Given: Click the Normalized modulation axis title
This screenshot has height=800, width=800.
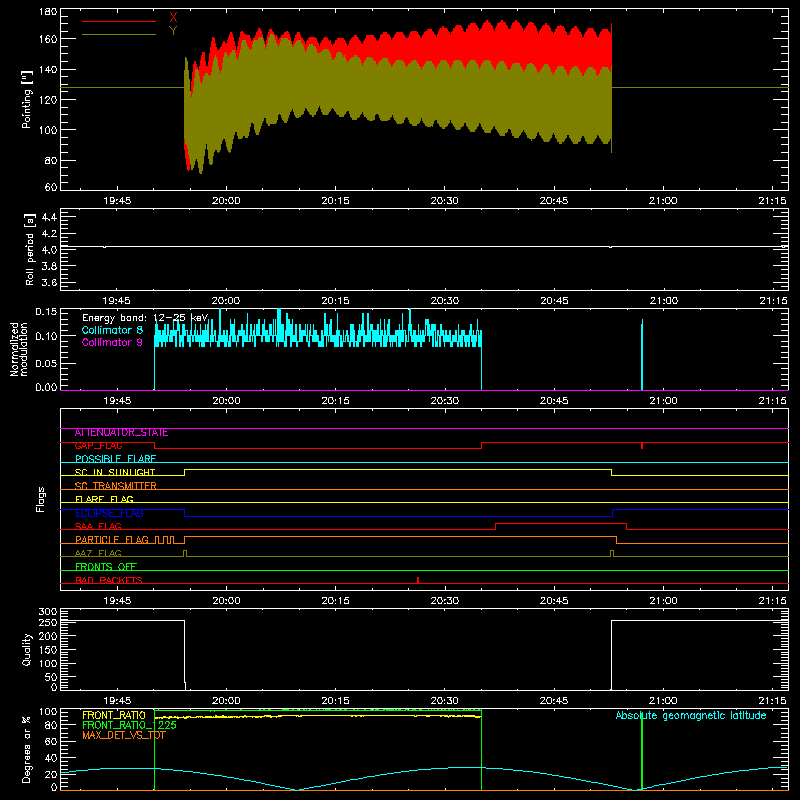Looking at the screenshot, I should pos(19,349).
